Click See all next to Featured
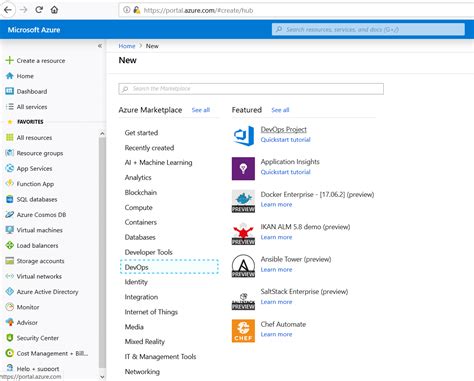Screen dimensions: 474x381 pyautogui.click(x=280, y=110)
